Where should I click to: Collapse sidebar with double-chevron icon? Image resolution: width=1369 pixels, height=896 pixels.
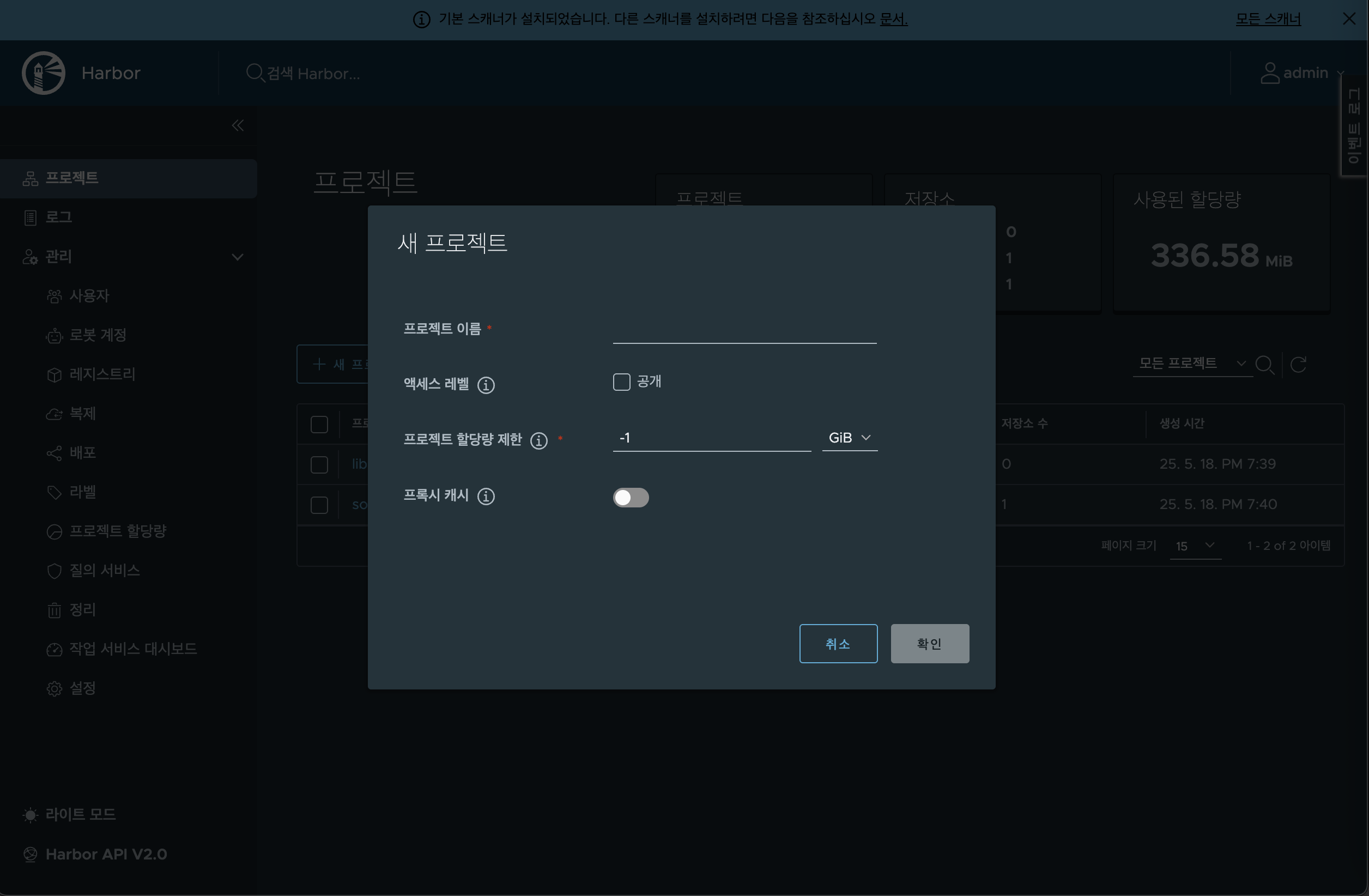pyautogui.click(x=238, y=125)
